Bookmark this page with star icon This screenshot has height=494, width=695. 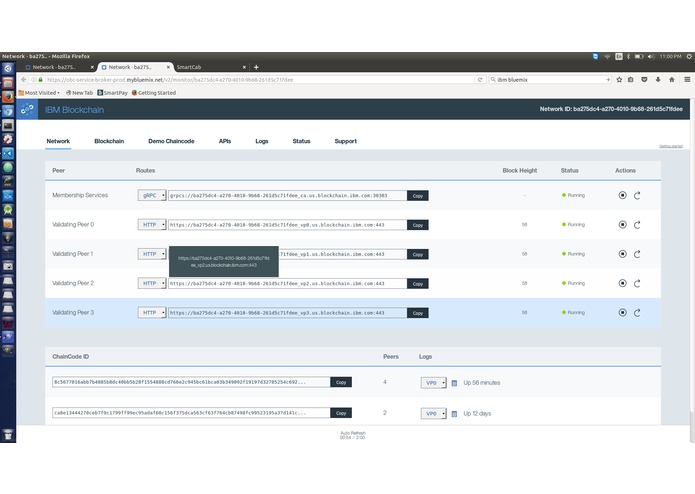[x=619, y=80]
